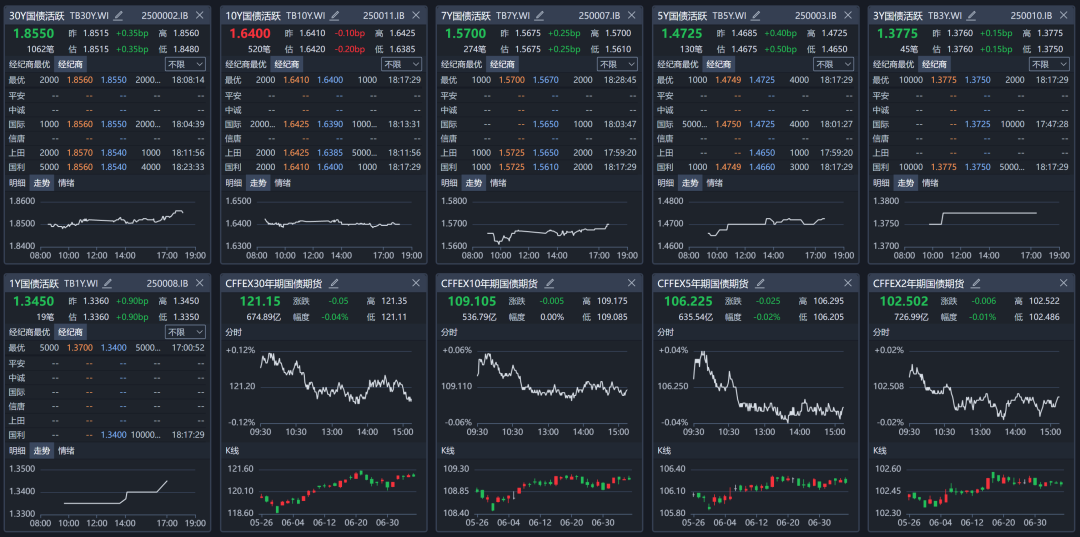Close the 30Y国债活跃 panel
This screenshot has height=537, width=1080.
click(200, 15)
